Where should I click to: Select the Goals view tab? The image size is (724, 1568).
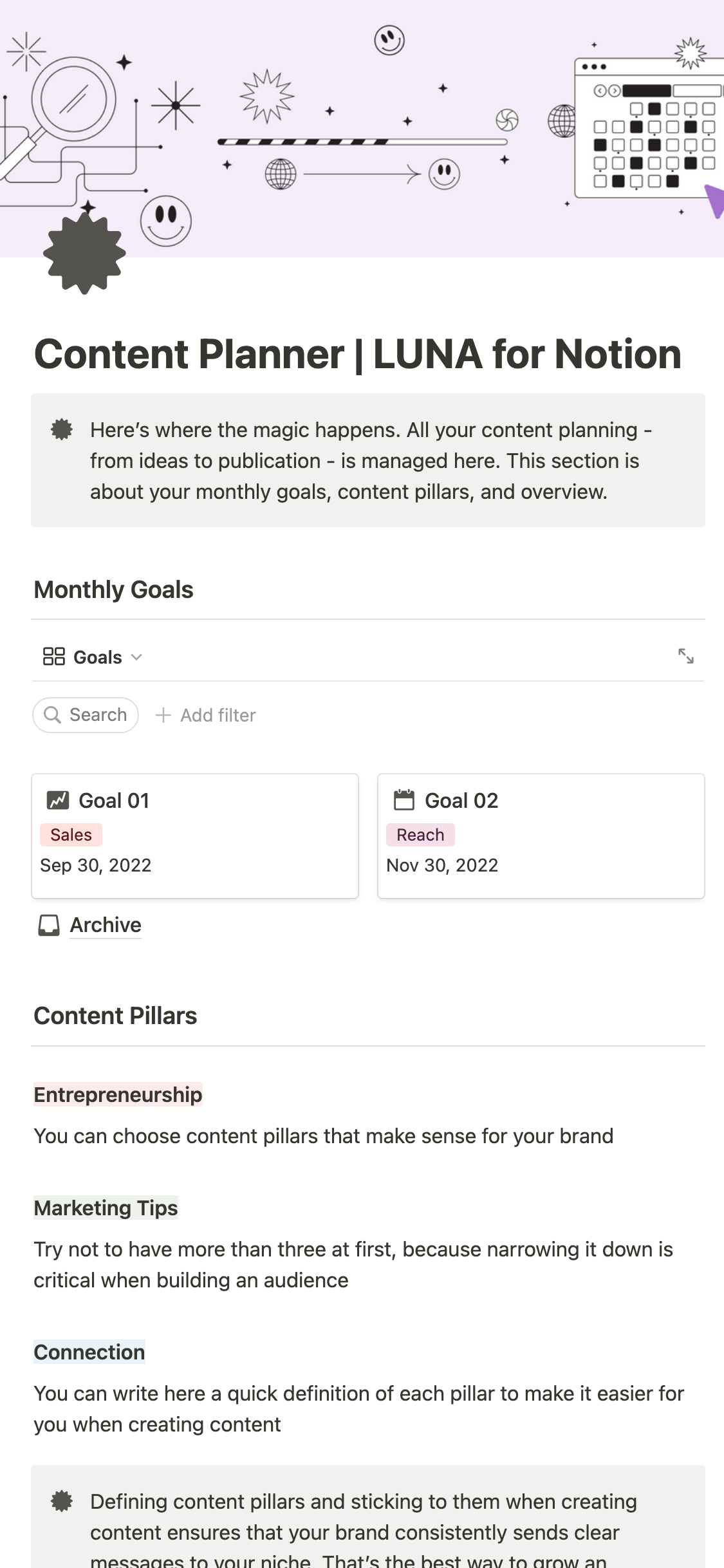(x=97, y=657)
